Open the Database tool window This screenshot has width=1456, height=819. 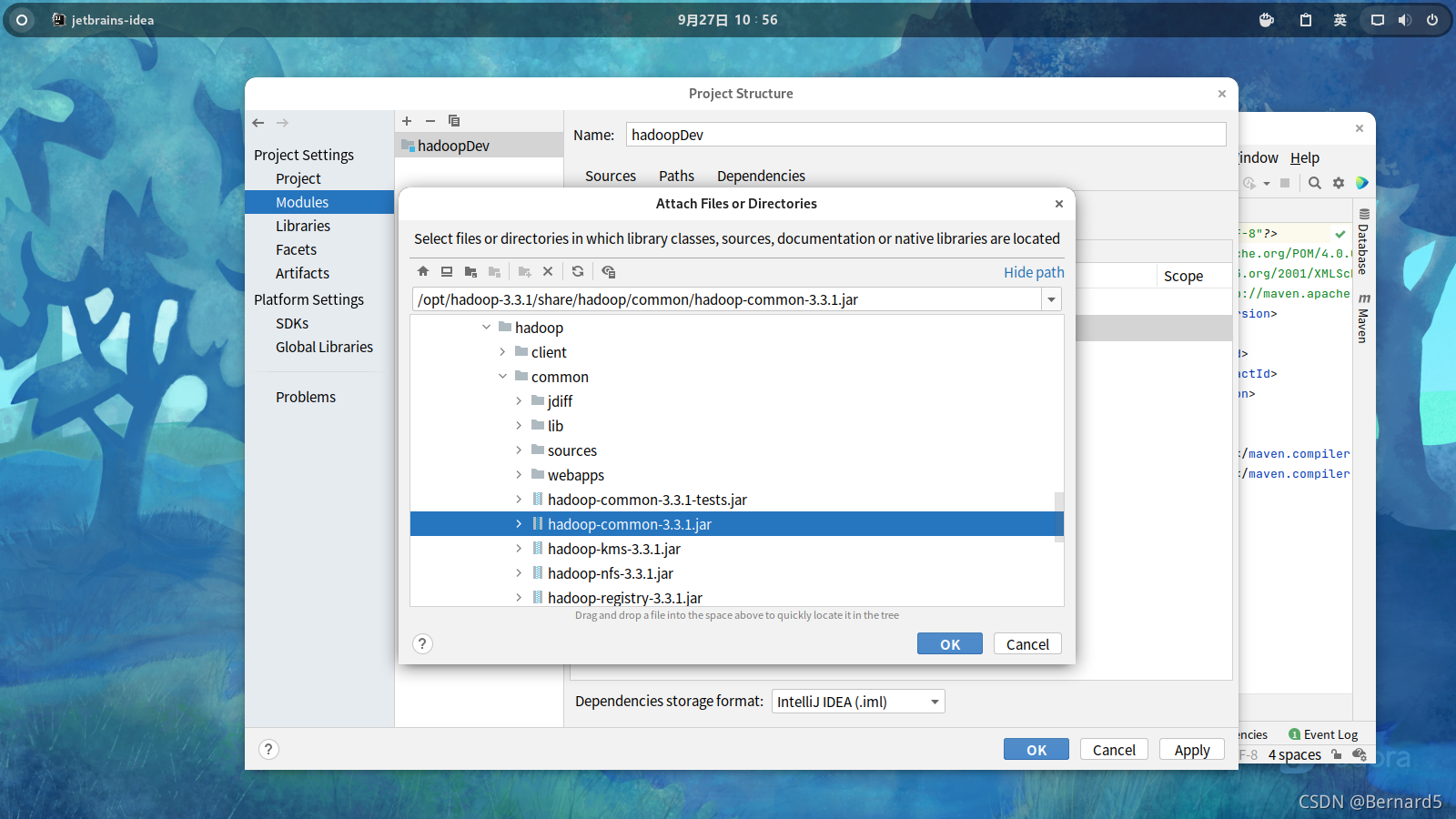(1363, 242)
